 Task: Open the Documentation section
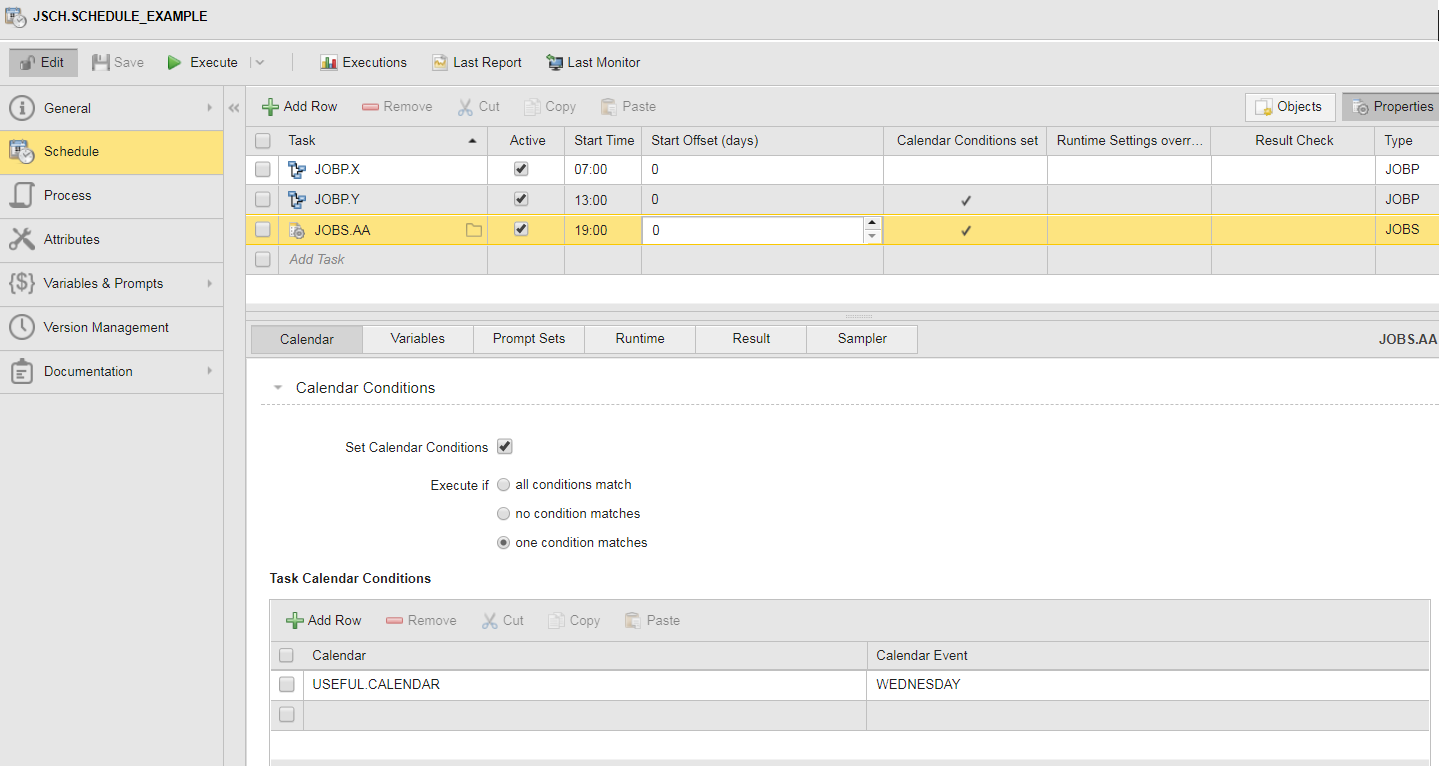coord(88,371)
